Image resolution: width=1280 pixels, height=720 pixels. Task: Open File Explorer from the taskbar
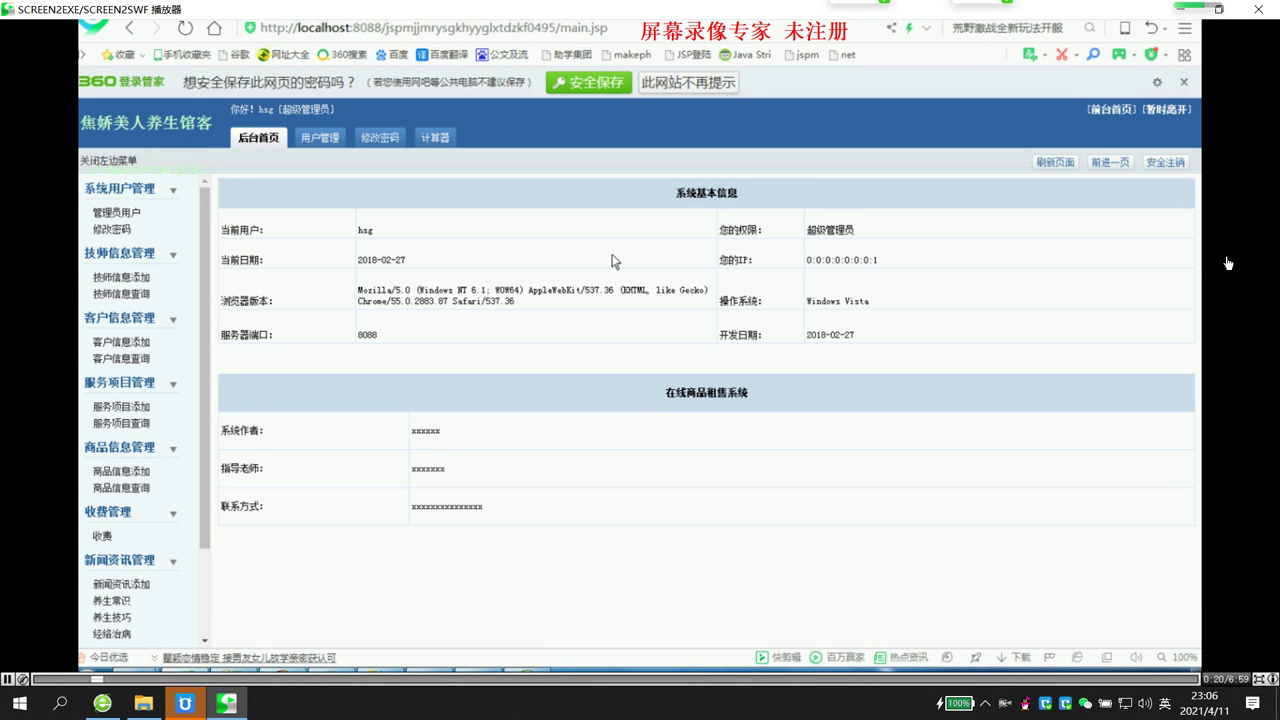click(x=143, y=703)
